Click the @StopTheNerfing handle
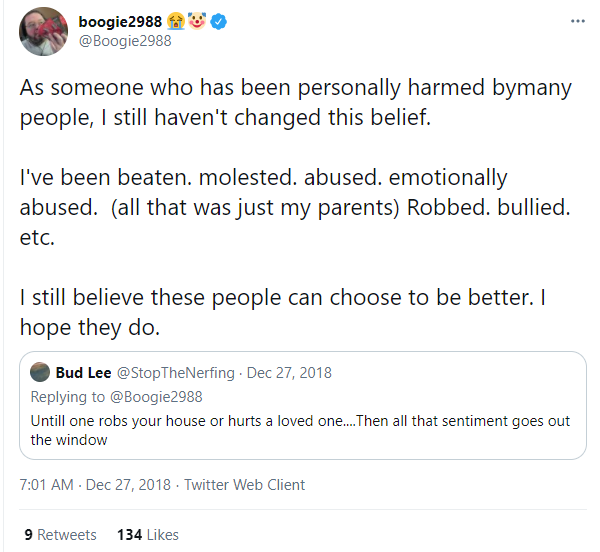Screen dimensions: 600x552 coord(176,373)
